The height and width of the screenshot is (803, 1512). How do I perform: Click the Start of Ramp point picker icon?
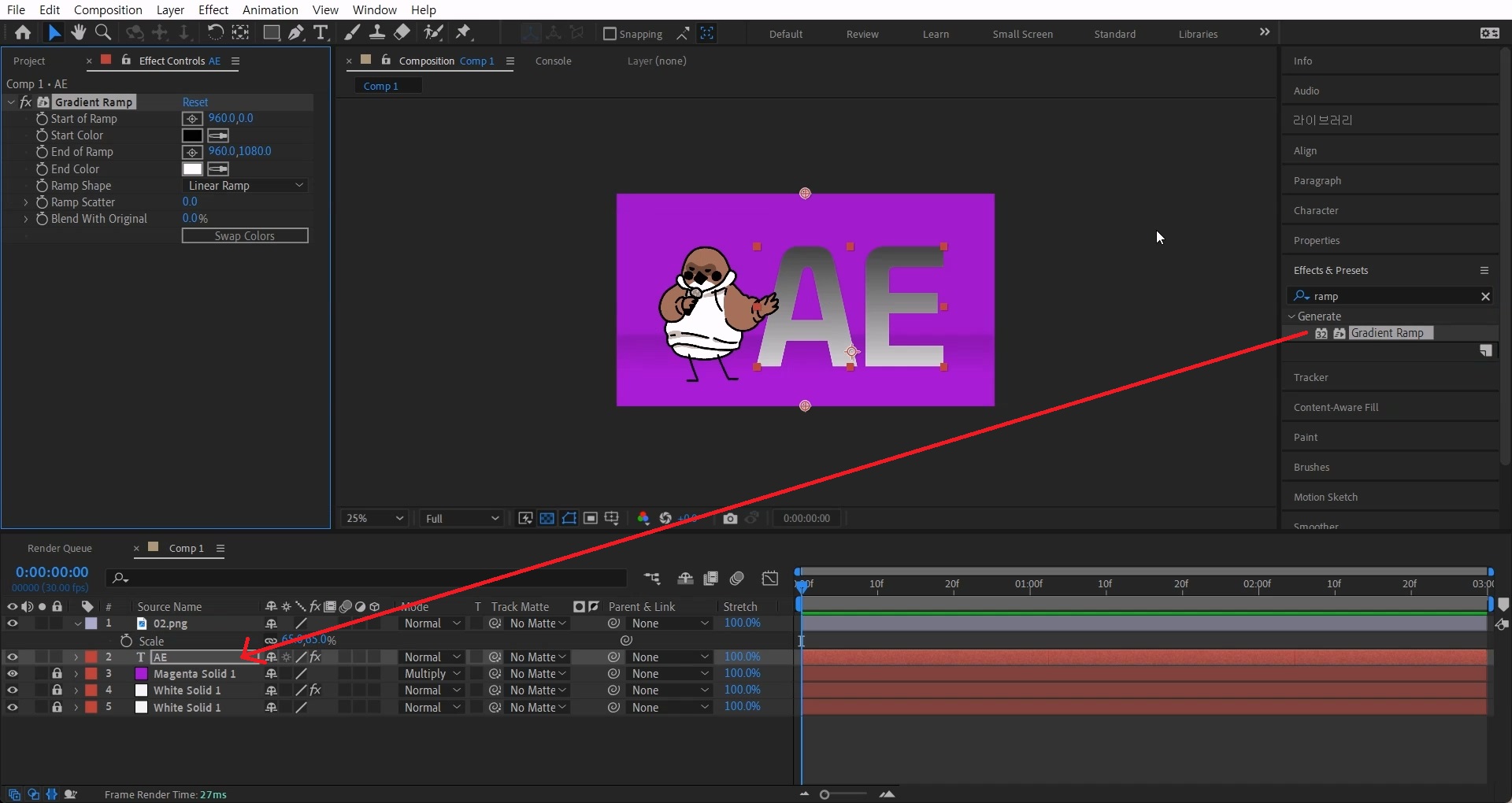click(x=192, y=119)
